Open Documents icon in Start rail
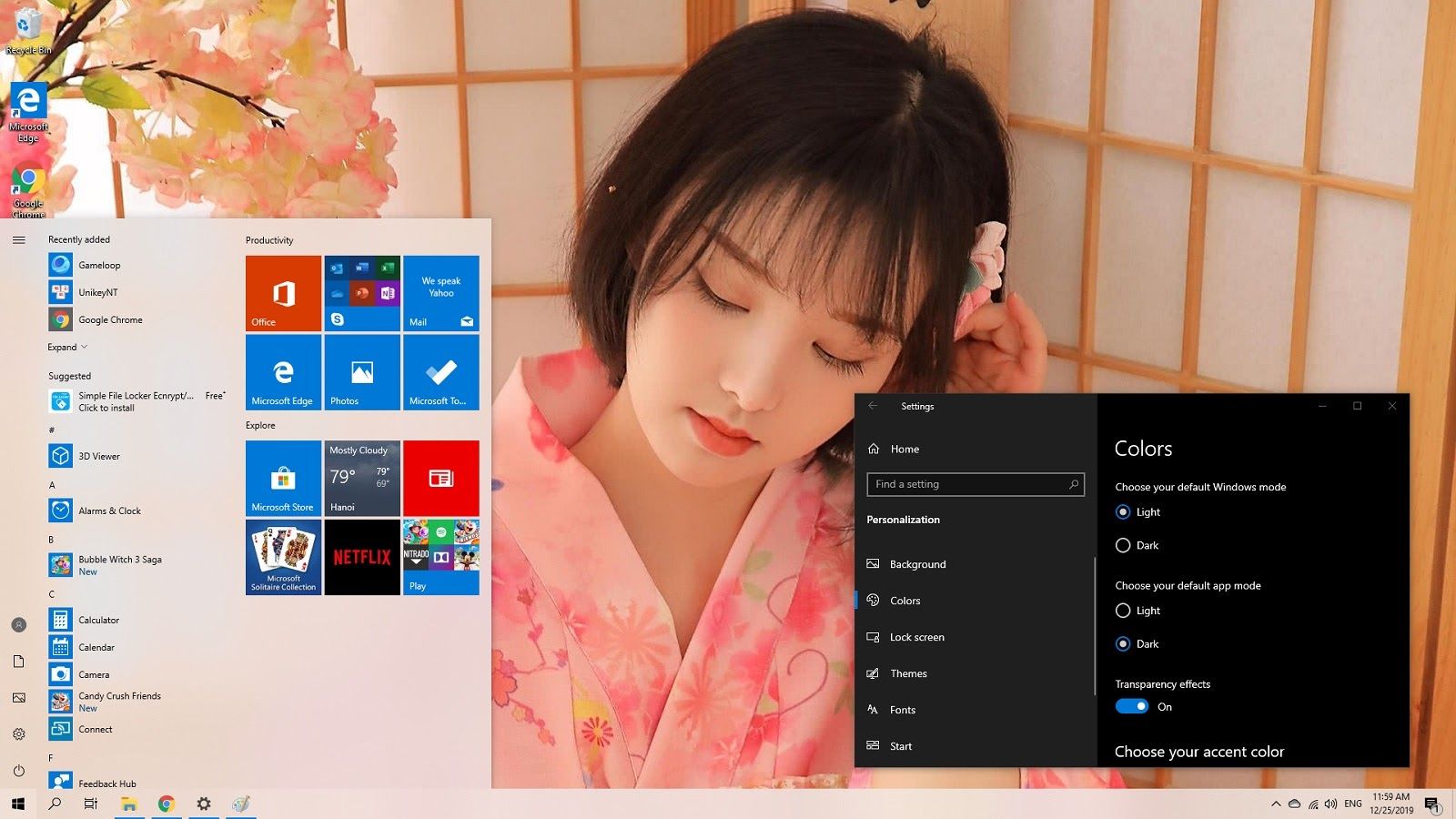 tap(19, 662)
